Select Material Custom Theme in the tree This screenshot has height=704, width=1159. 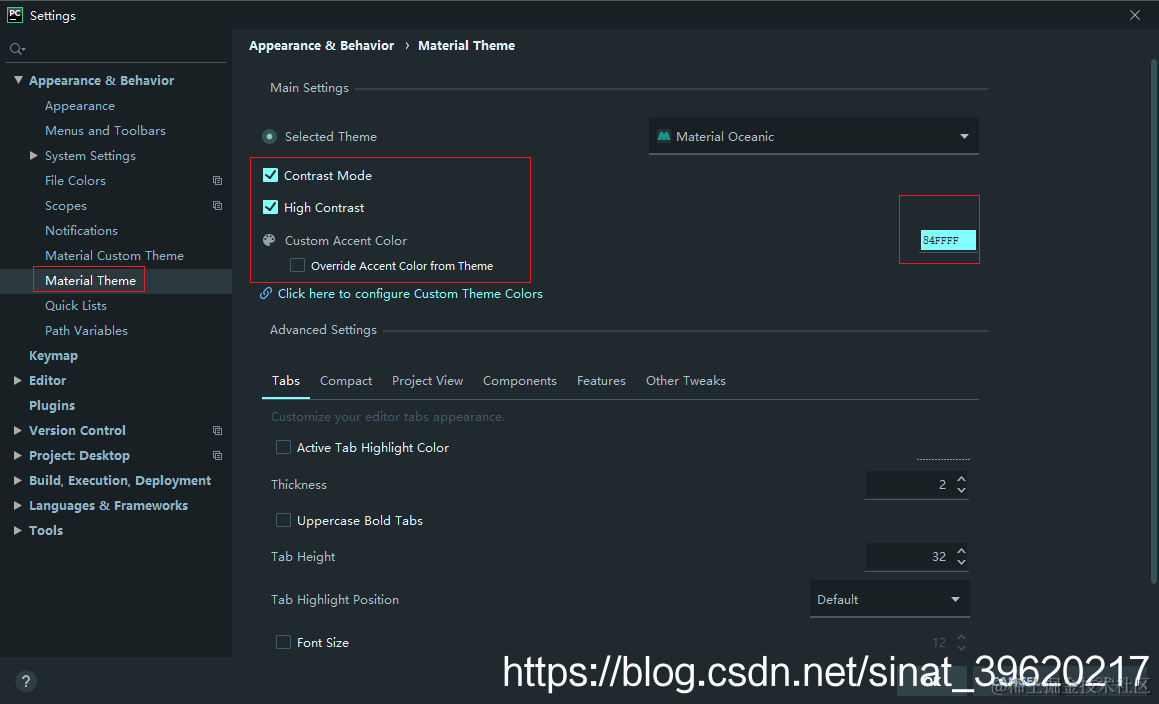click(x=115, y=256)
